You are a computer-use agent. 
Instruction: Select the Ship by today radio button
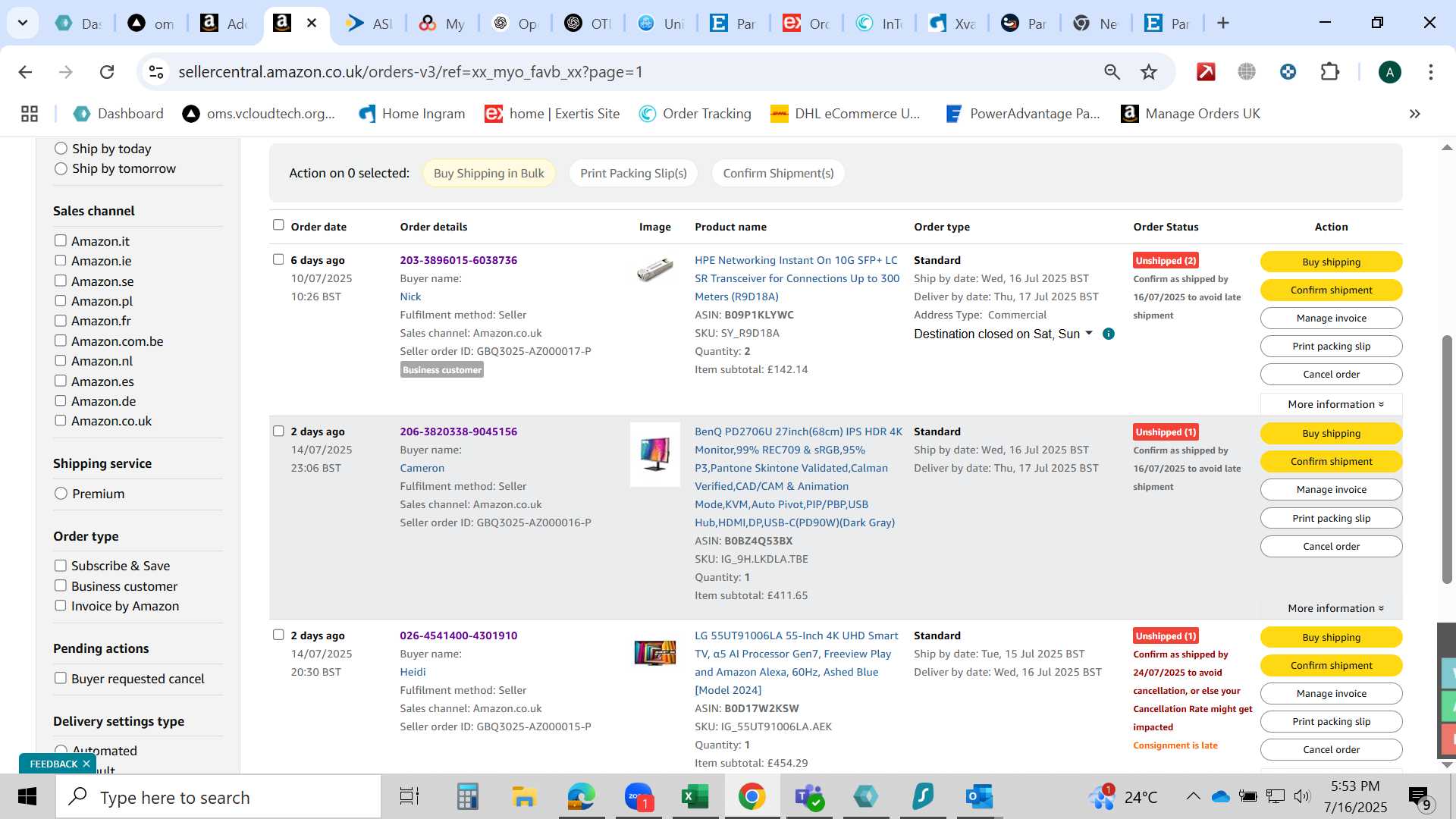coord(61,149)
